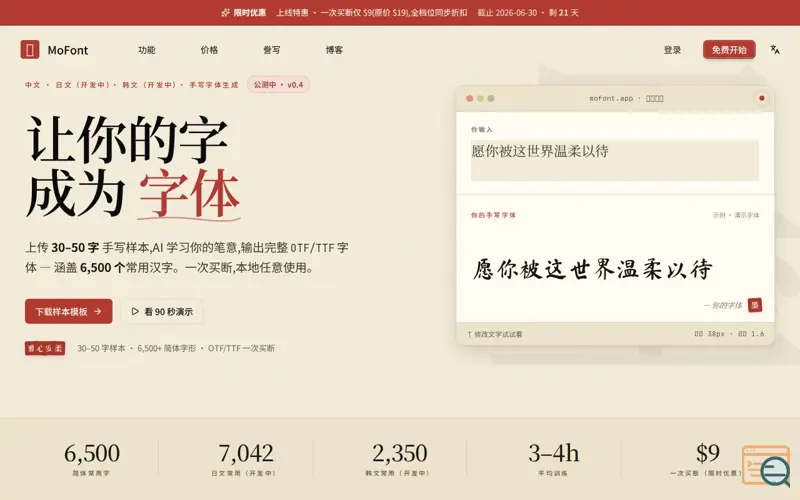Click the 你的手写字体 section label
The width and height of the screenshot is (800, 500).
coord(493,215)
